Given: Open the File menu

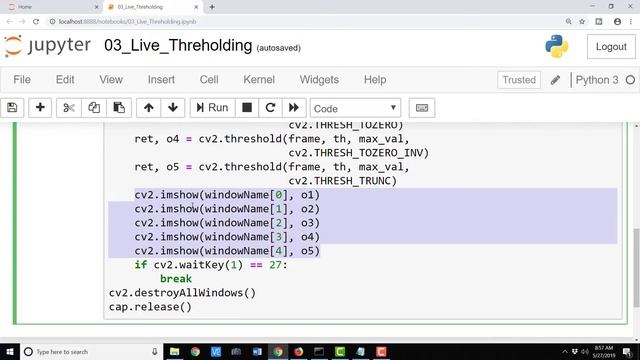Looking at the screenshot, I should click(x=22, y=80).
